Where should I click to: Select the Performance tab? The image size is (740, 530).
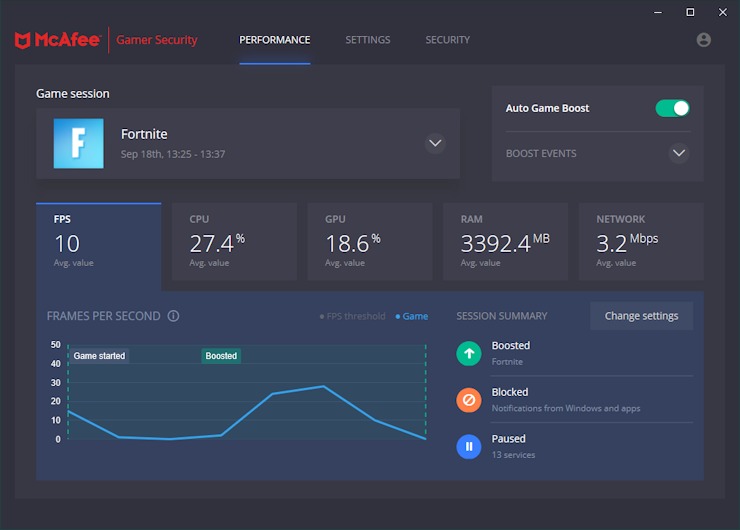tap(274, 40)
